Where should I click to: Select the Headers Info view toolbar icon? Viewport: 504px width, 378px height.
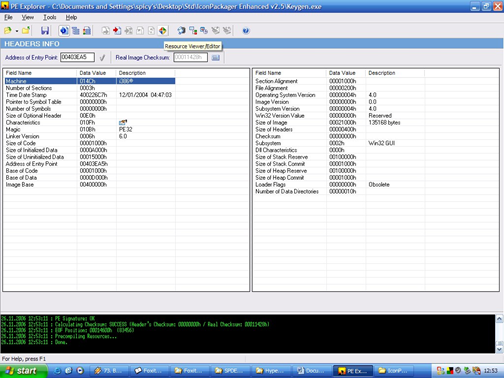64,31
